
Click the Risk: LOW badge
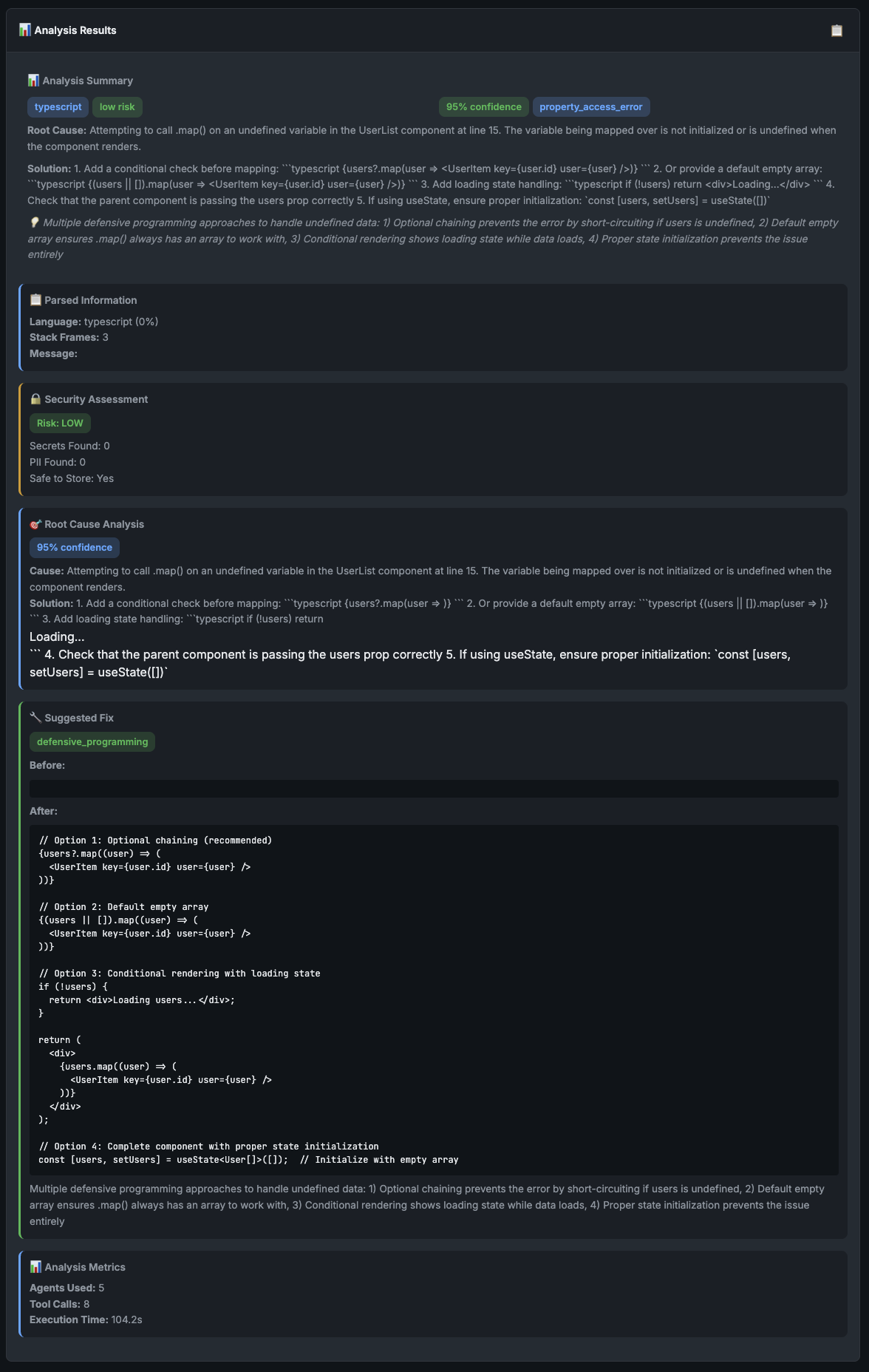(x=59, y=423)
